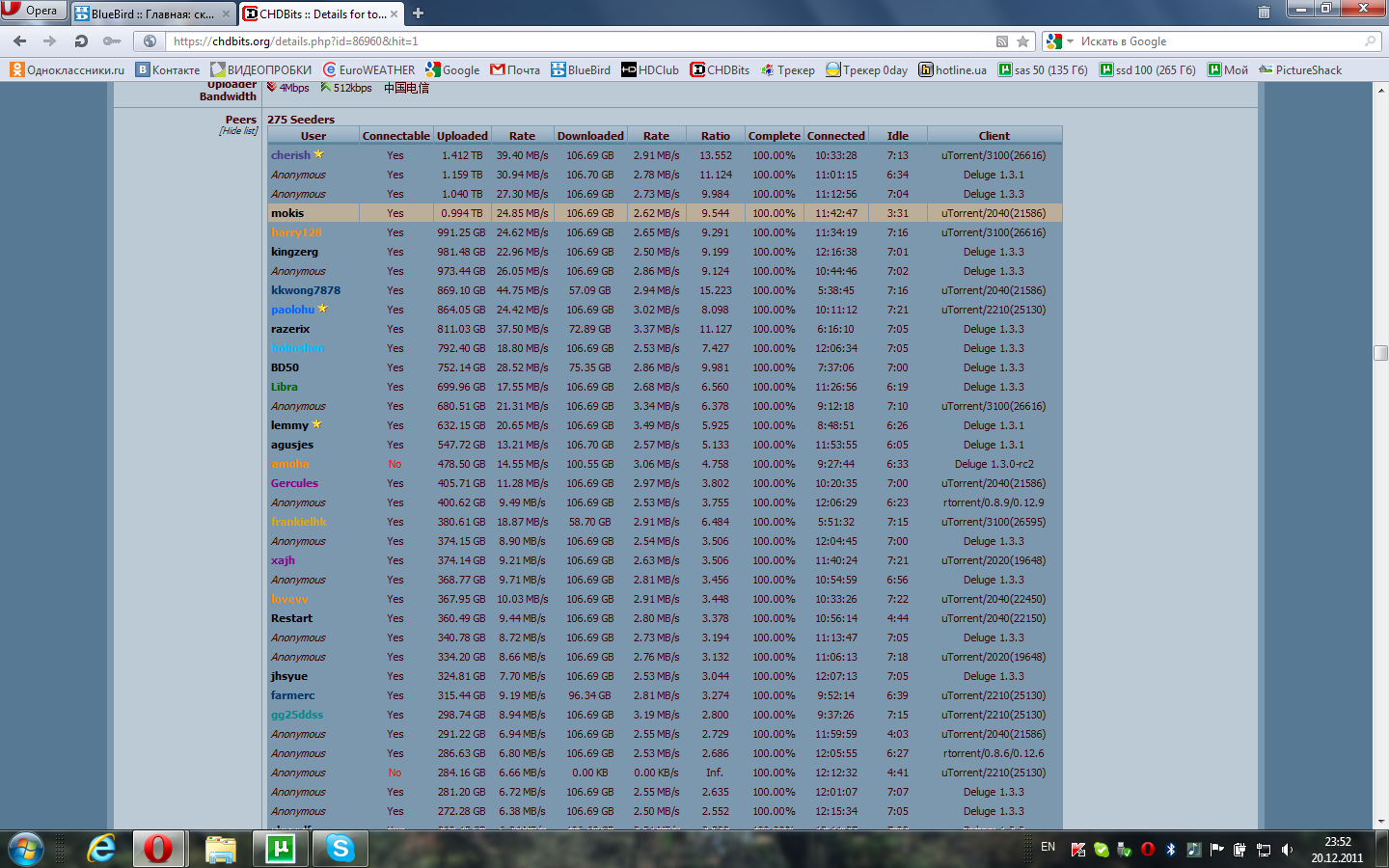Bookmark page with the star icon
The height and width of the screenshot is (868, 1389).
pos(1023,41)
